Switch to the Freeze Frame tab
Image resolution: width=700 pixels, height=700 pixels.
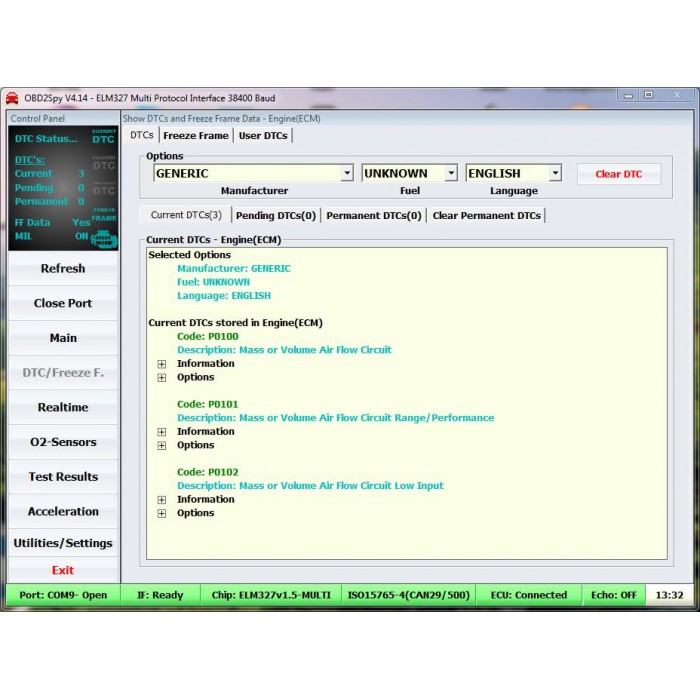196,136
